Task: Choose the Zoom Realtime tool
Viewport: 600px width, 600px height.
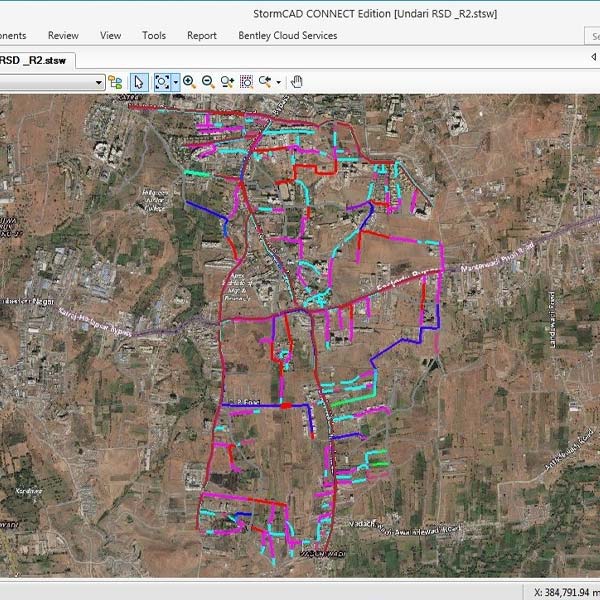Action: click(x=227, y=82)
